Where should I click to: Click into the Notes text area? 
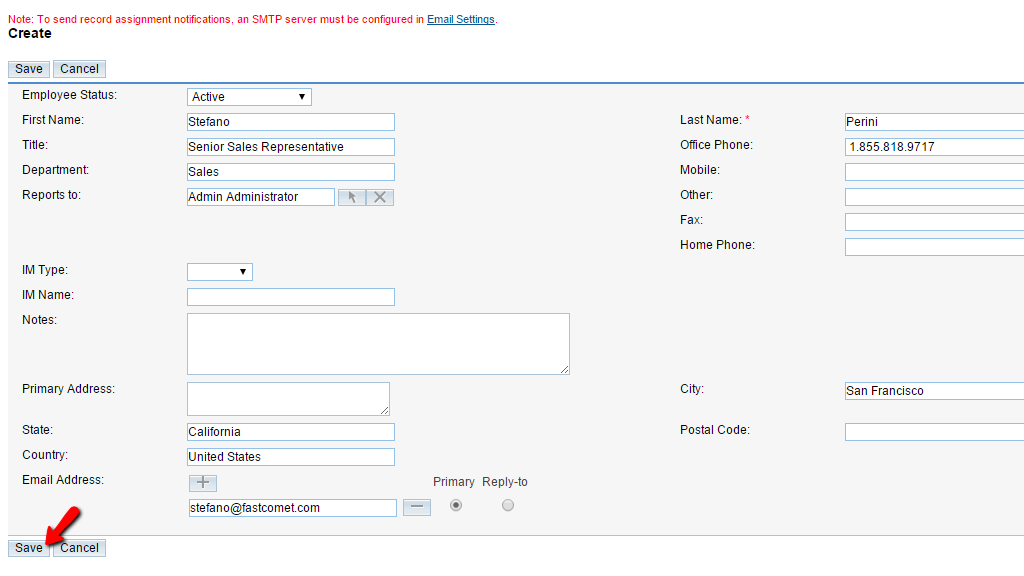[378, 344]
